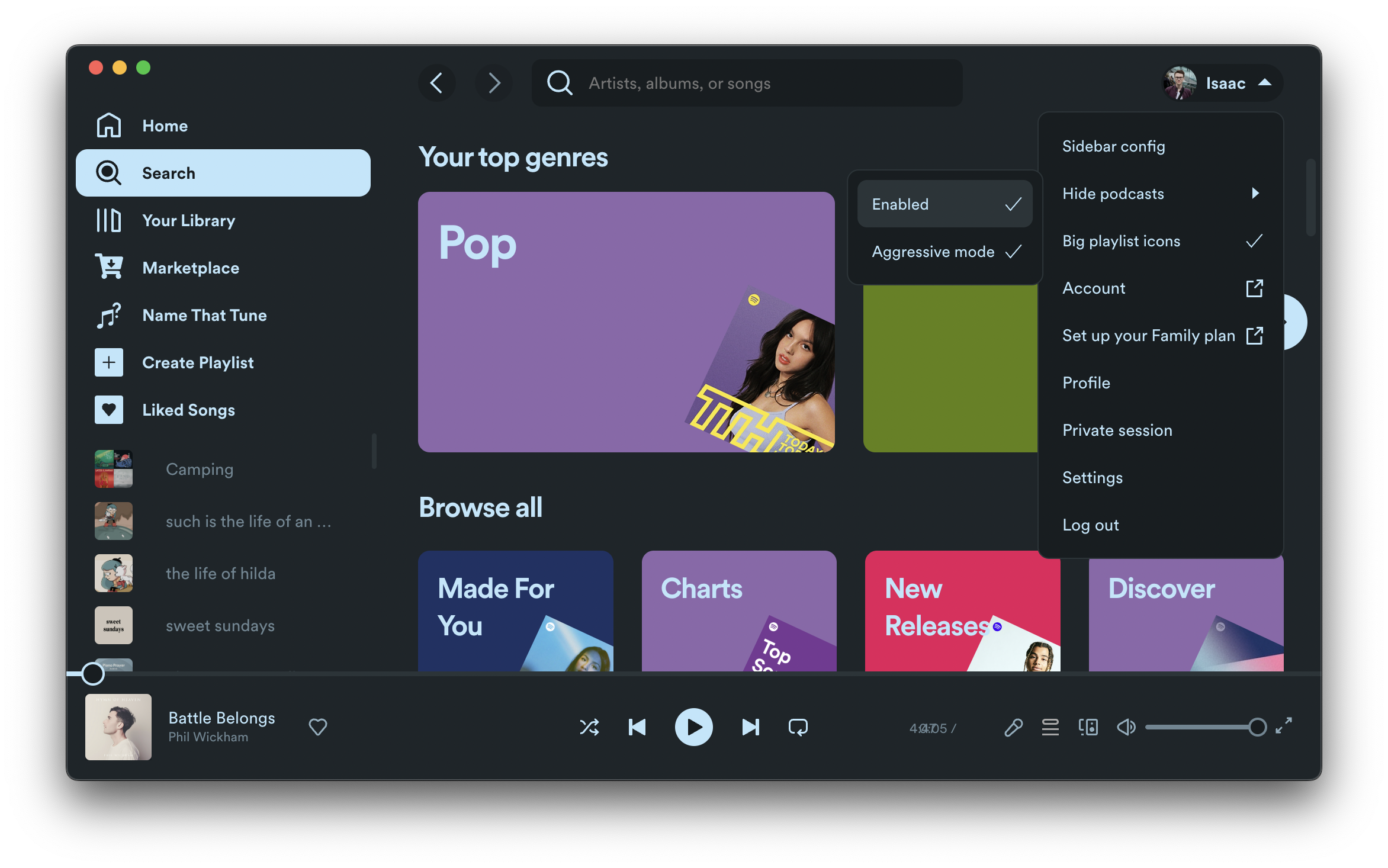
Task: Enable repeat mode
Action: click(x=798, y=727)
